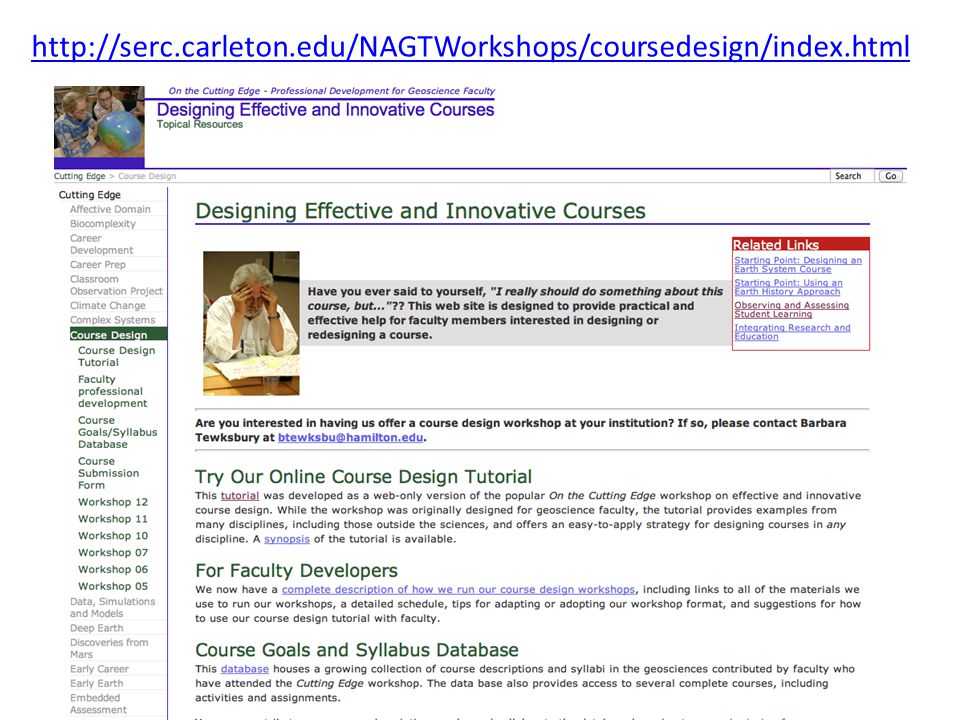Open Affective Domain in the sidebar

point(110,209)
